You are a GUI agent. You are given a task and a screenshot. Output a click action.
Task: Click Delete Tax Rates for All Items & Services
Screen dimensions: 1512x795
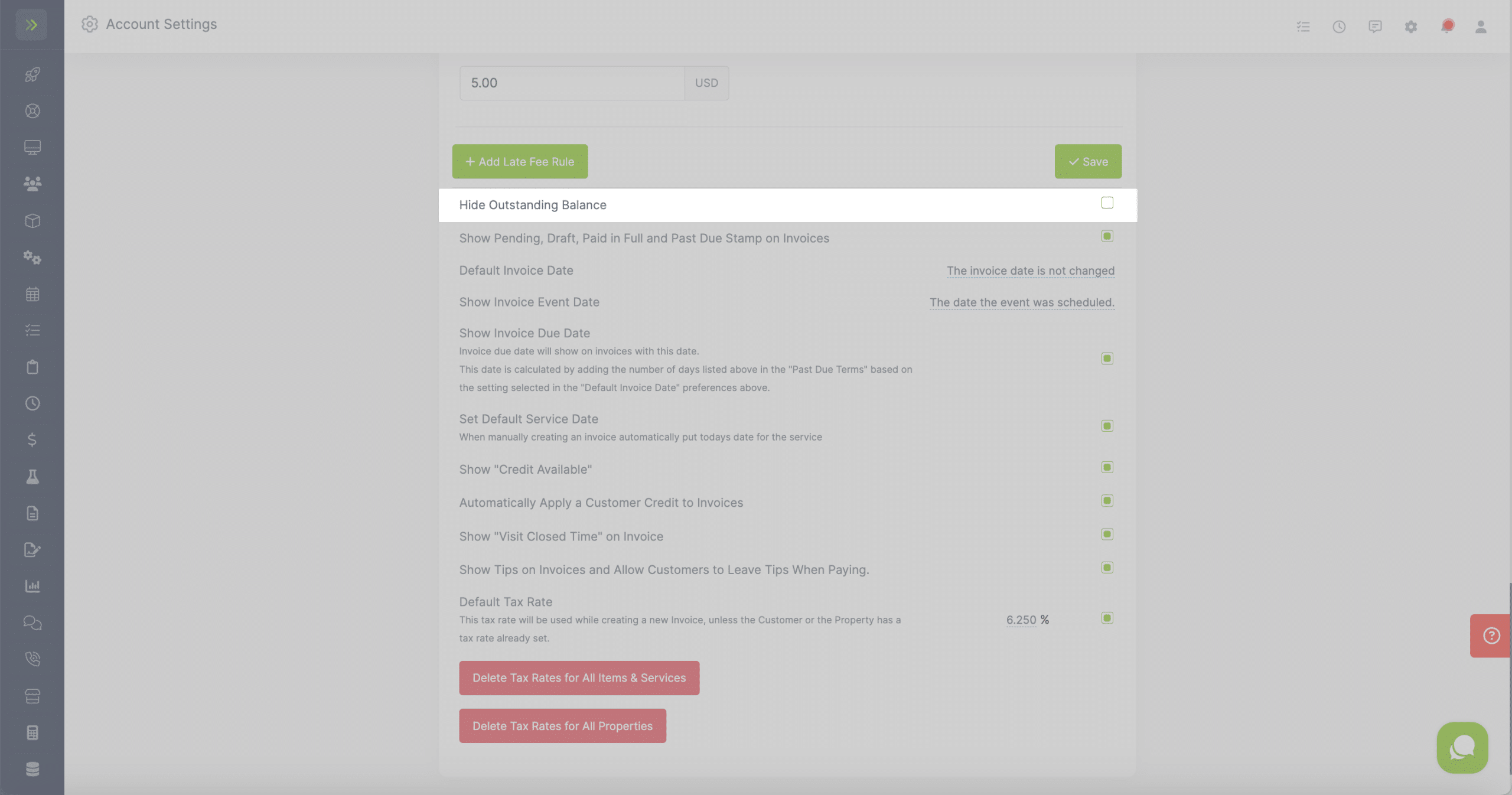(x=579, y=678)
